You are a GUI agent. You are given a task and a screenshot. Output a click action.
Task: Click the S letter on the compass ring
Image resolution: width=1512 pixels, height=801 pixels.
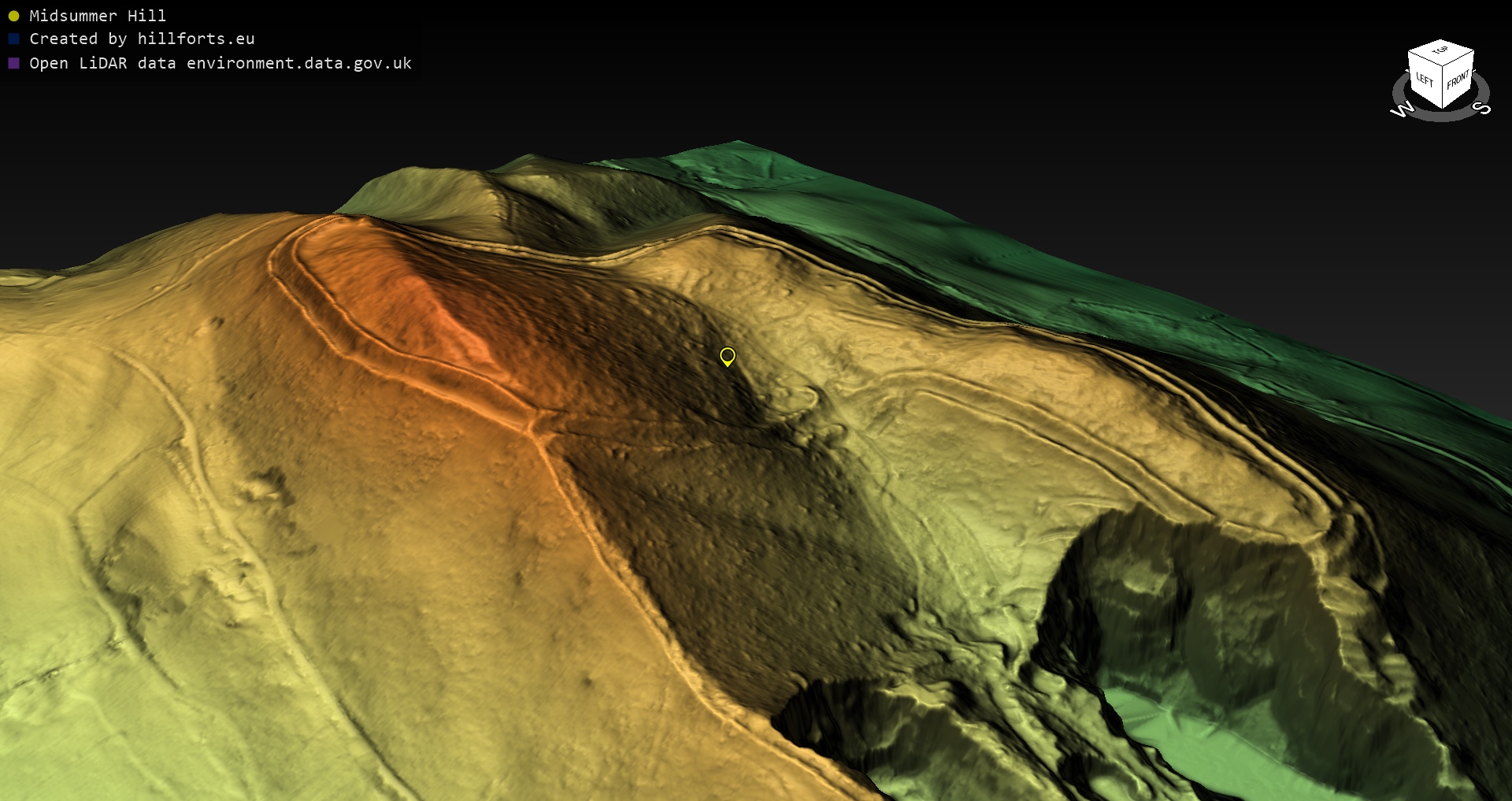pos(1482,107)
